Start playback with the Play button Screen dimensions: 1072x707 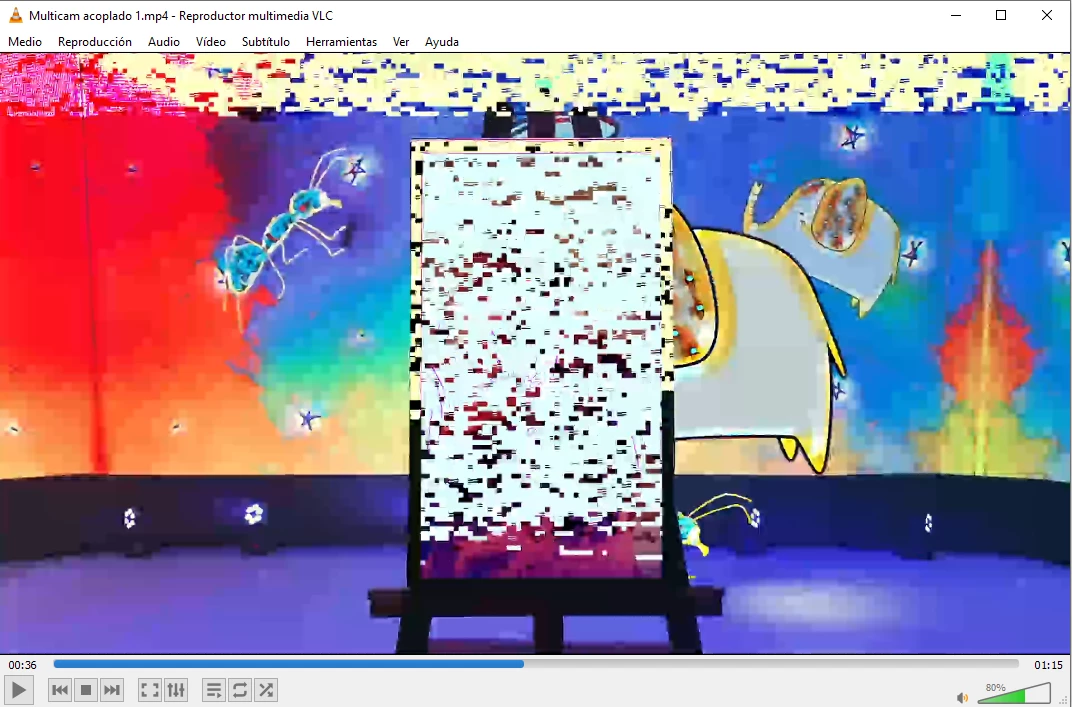(x=18, y=690)
